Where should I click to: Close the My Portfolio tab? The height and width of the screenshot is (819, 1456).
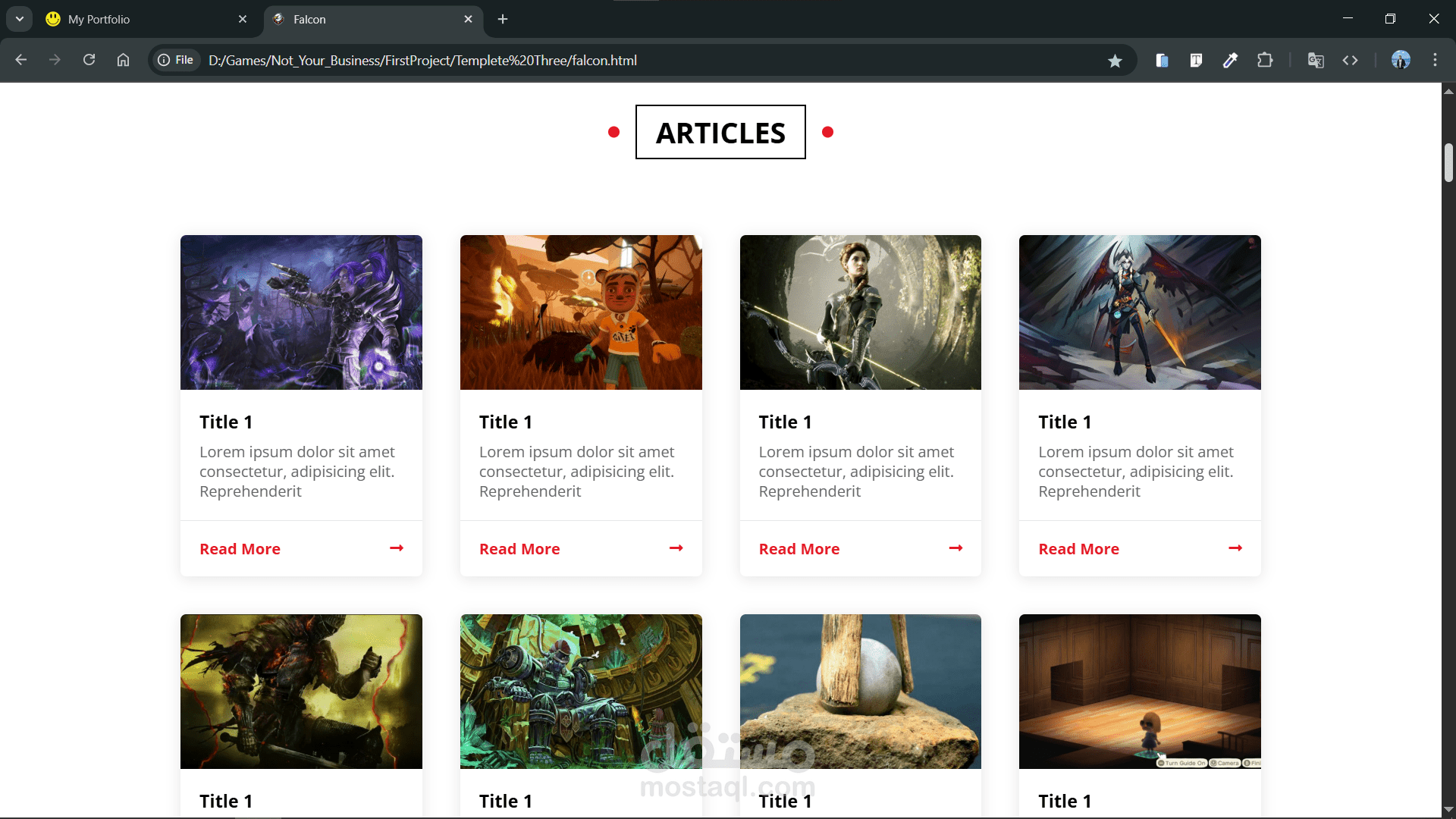click(243, 19)
